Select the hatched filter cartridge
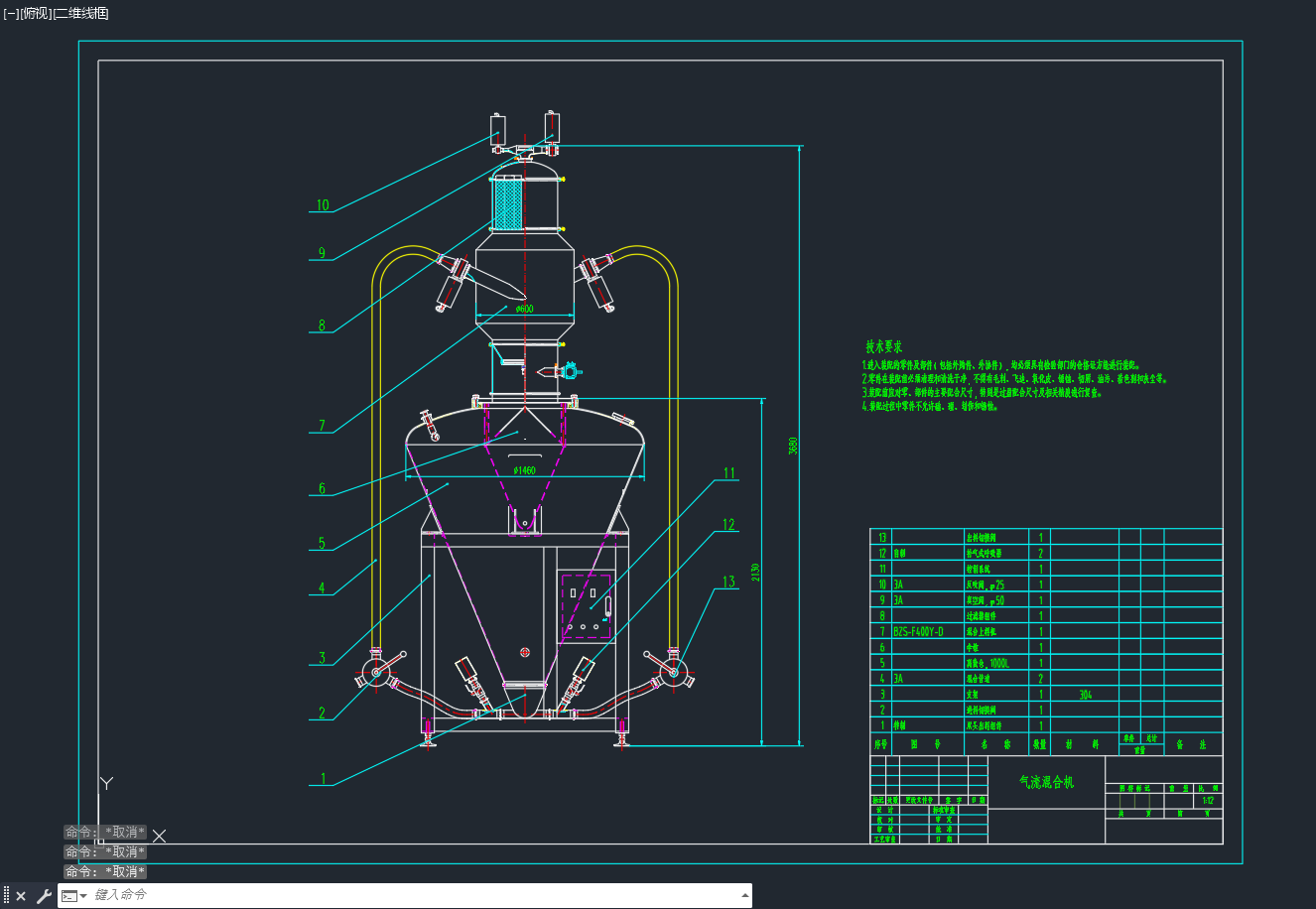1316x909 pixels. pos(507,204)
